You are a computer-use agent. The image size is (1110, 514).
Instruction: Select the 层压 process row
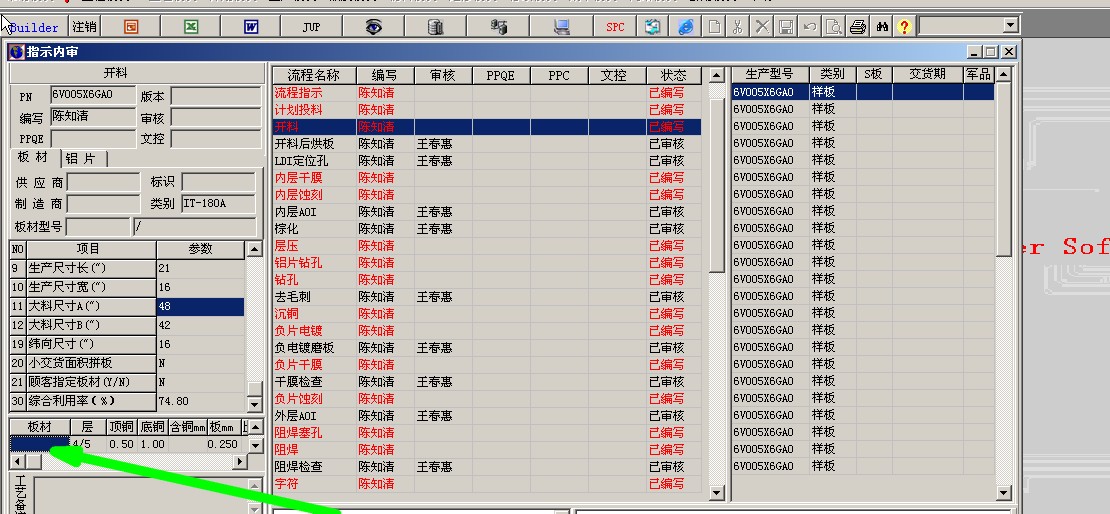(487, 246)
